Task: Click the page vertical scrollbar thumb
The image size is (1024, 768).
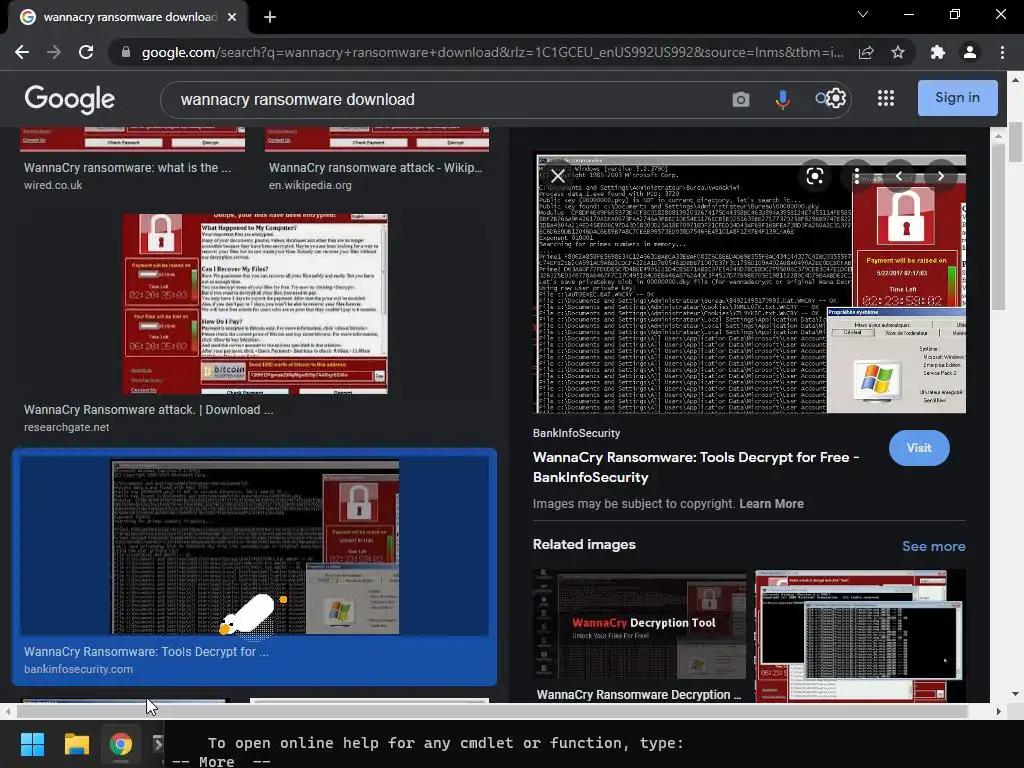Action: coord(1016,141)
